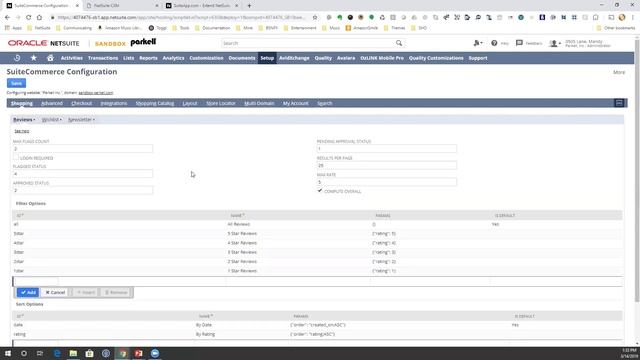This screenshot has height=360, width=640.
Task: Open the Feedback speech bubble icon
Action: click(x=519, y=43)
